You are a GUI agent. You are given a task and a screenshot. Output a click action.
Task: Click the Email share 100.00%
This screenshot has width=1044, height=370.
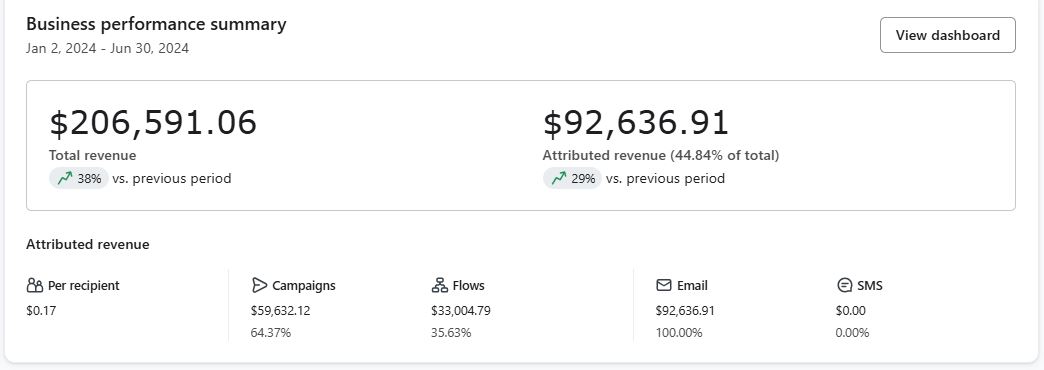(679, 333)
